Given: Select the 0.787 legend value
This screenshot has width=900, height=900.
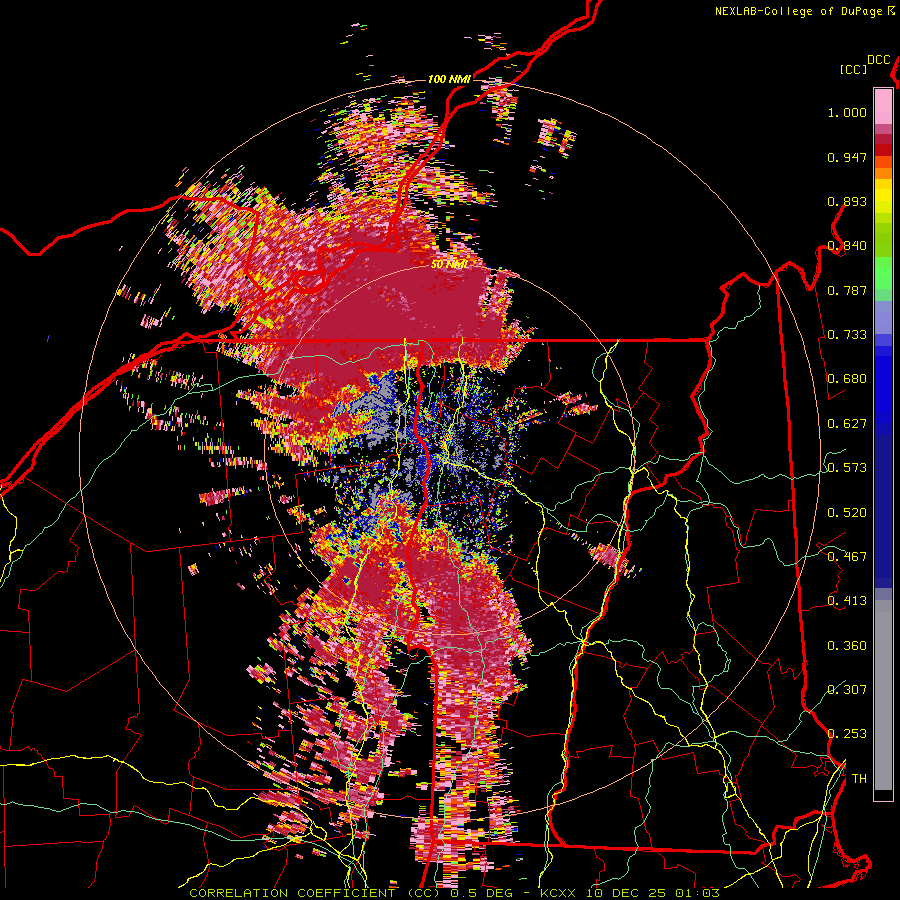Looking at the screenshot, I should pos(847,290).
